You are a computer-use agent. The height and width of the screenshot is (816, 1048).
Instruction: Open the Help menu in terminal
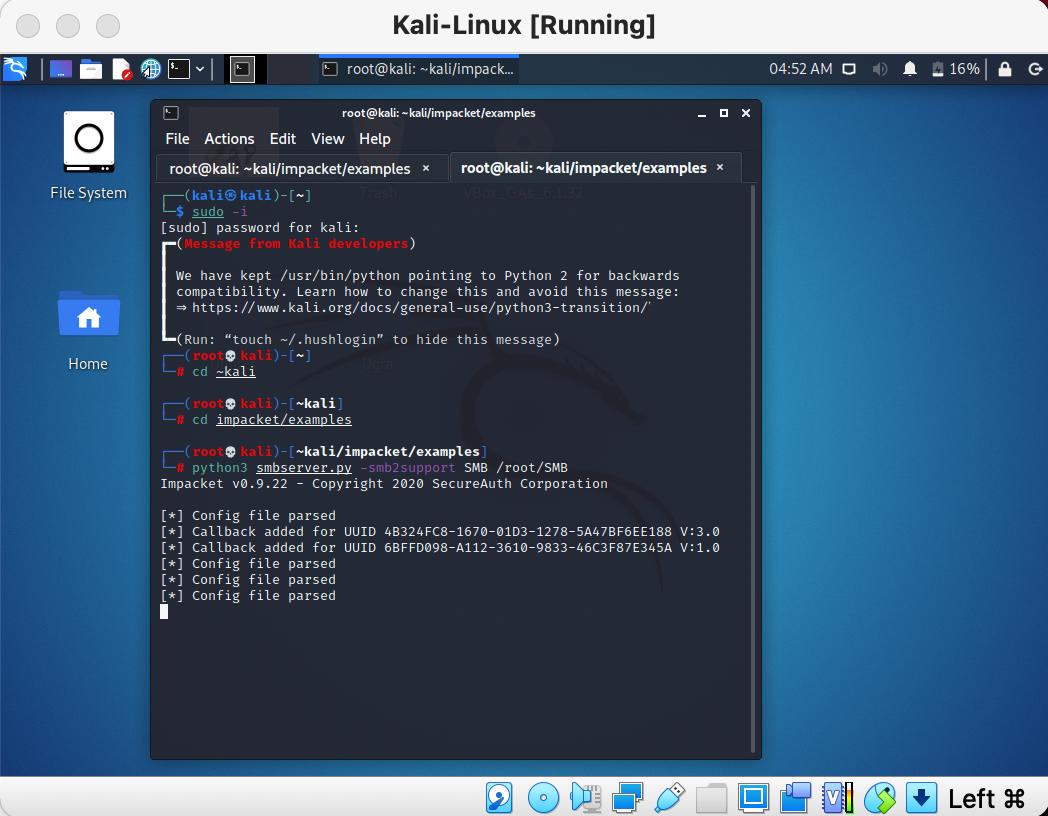(x=374, y=138)
